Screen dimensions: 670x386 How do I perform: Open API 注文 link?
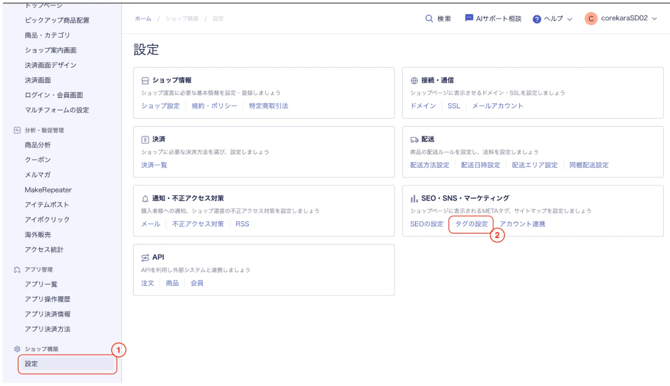point(147,283)
